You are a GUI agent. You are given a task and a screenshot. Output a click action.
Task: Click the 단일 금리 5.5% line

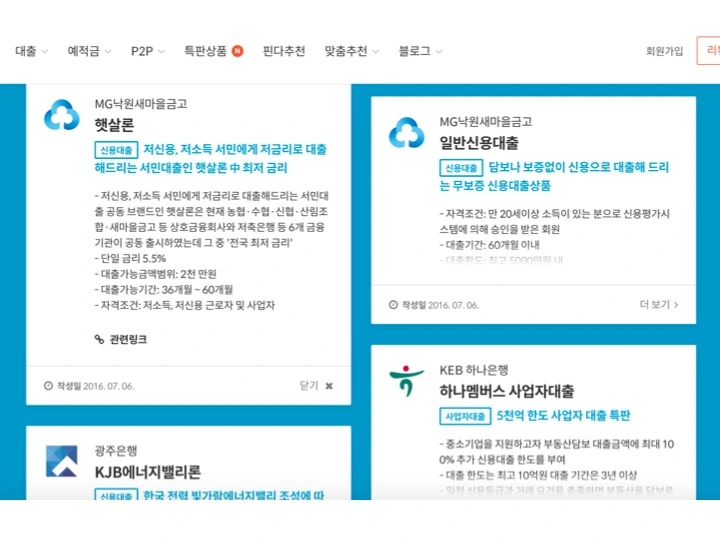[x=130, y=258]
